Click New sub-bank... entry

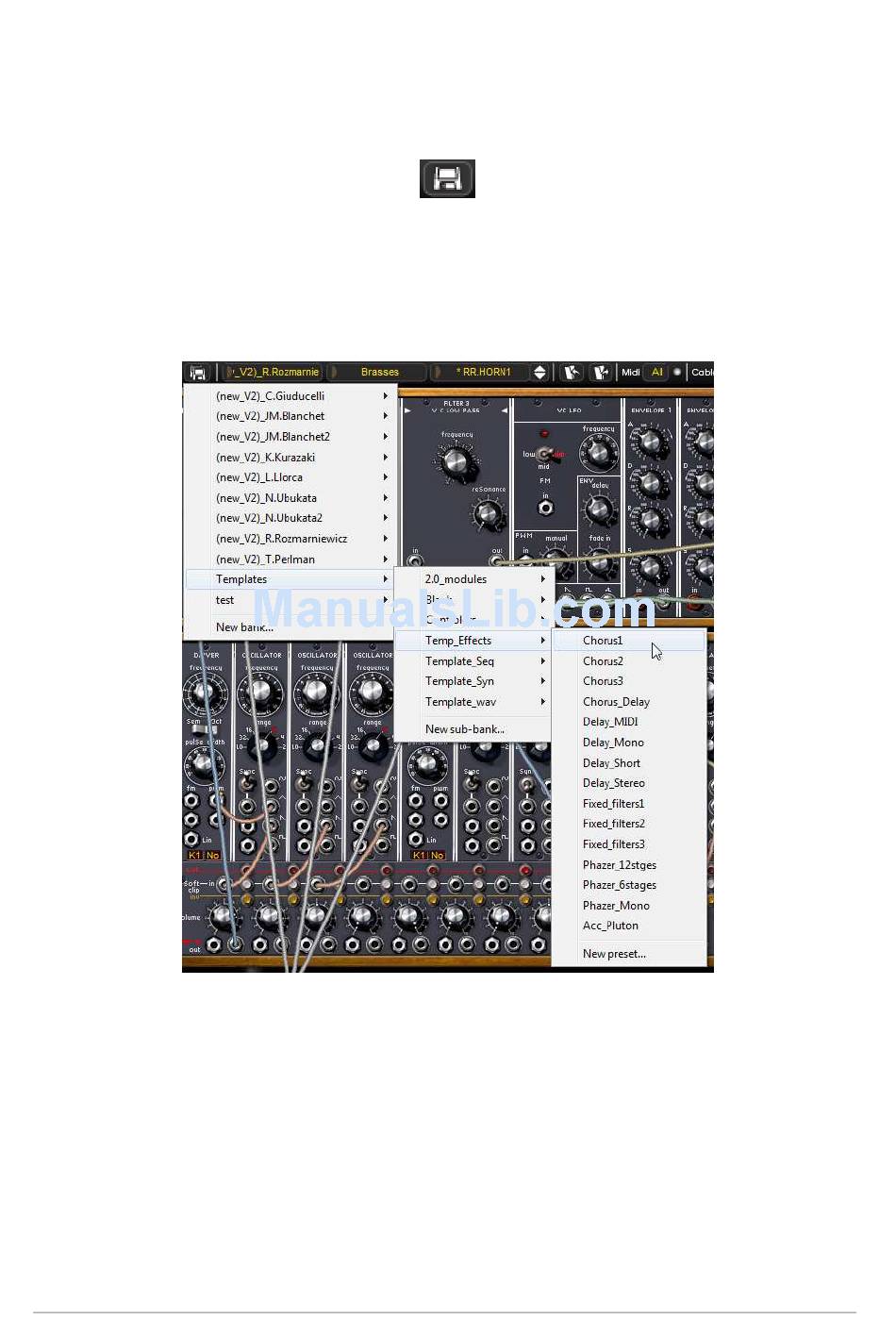[473, 729]
